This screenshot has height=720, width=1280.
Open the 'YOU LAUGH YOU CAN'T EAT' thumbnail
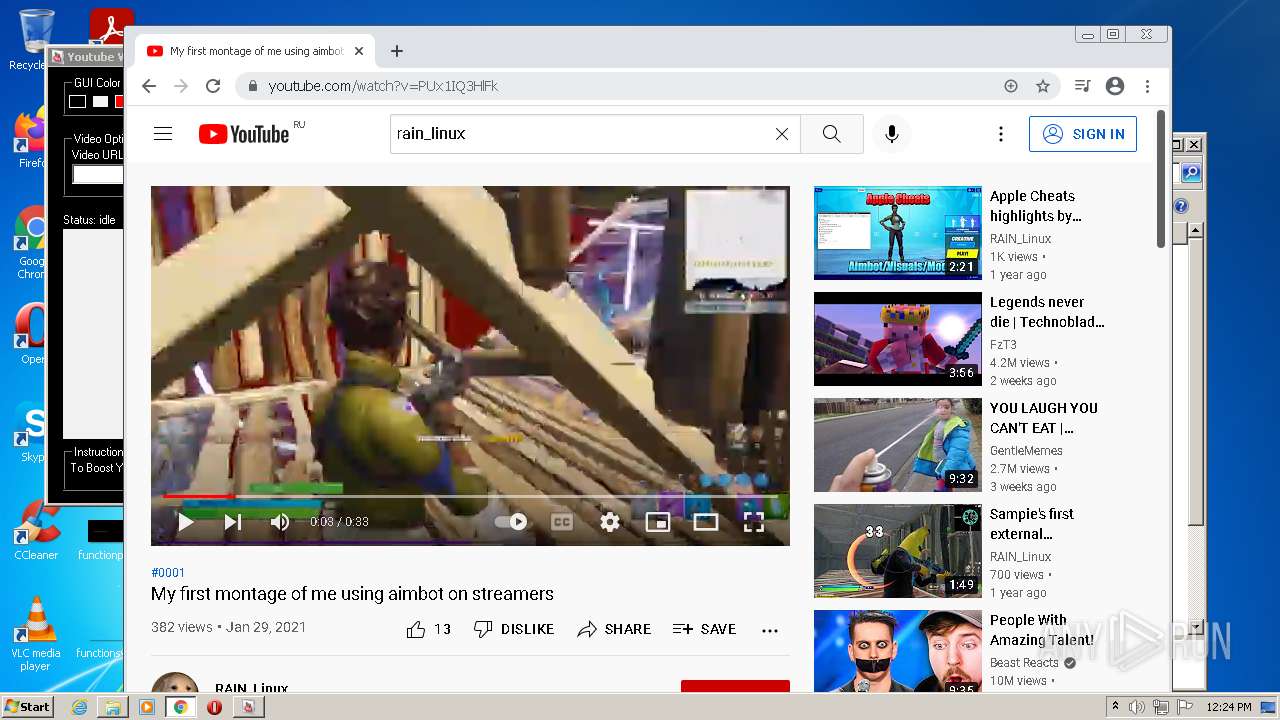[x=898, y=445]
